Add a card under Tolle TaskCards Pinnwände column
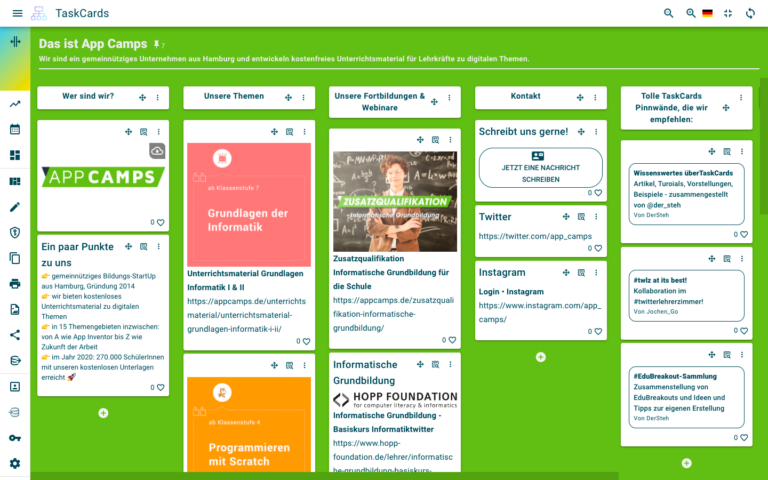768x480 pixels. (687, 463)
